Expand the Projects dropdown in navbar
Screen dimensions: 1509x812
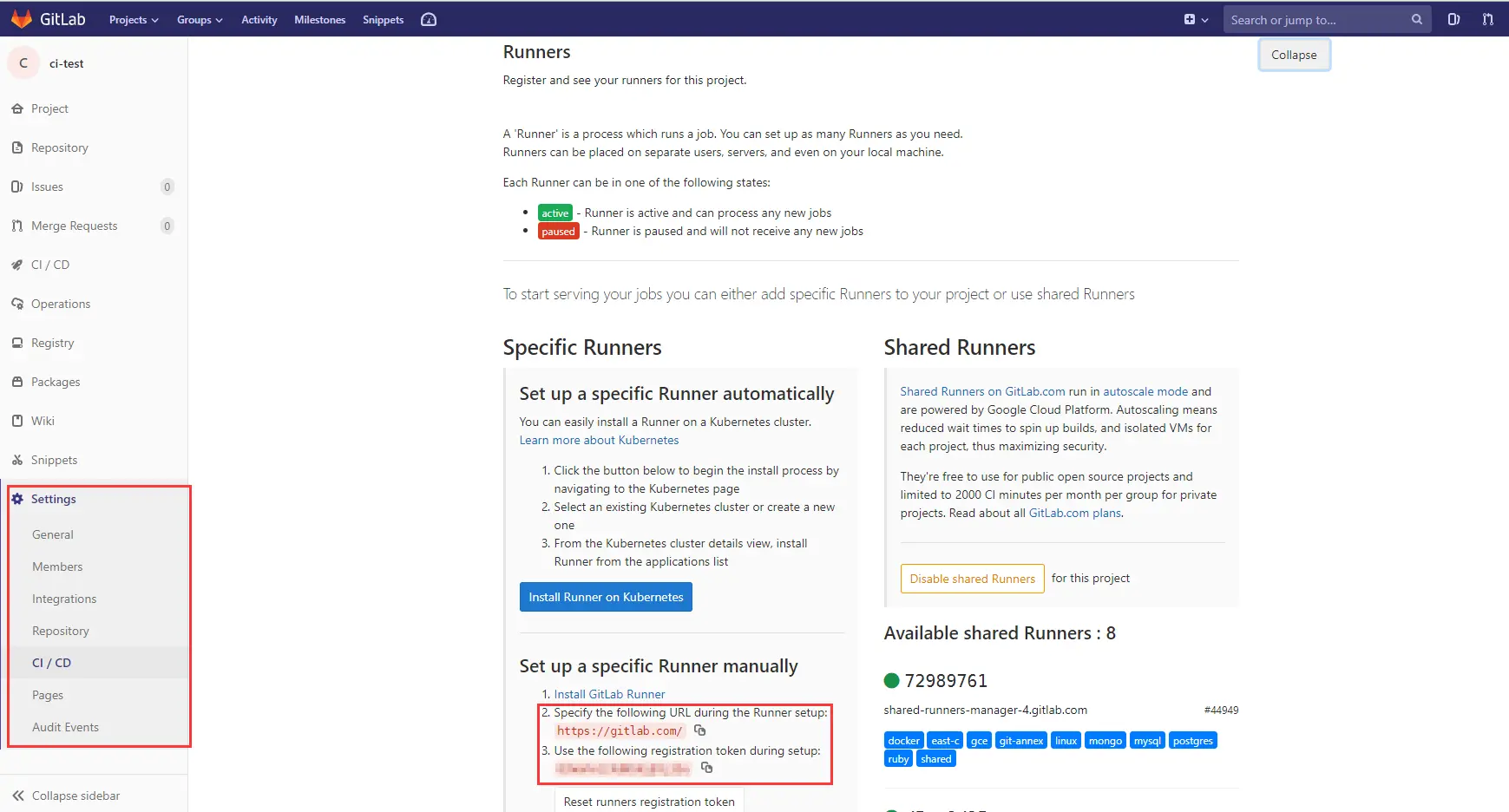point(134,19)
